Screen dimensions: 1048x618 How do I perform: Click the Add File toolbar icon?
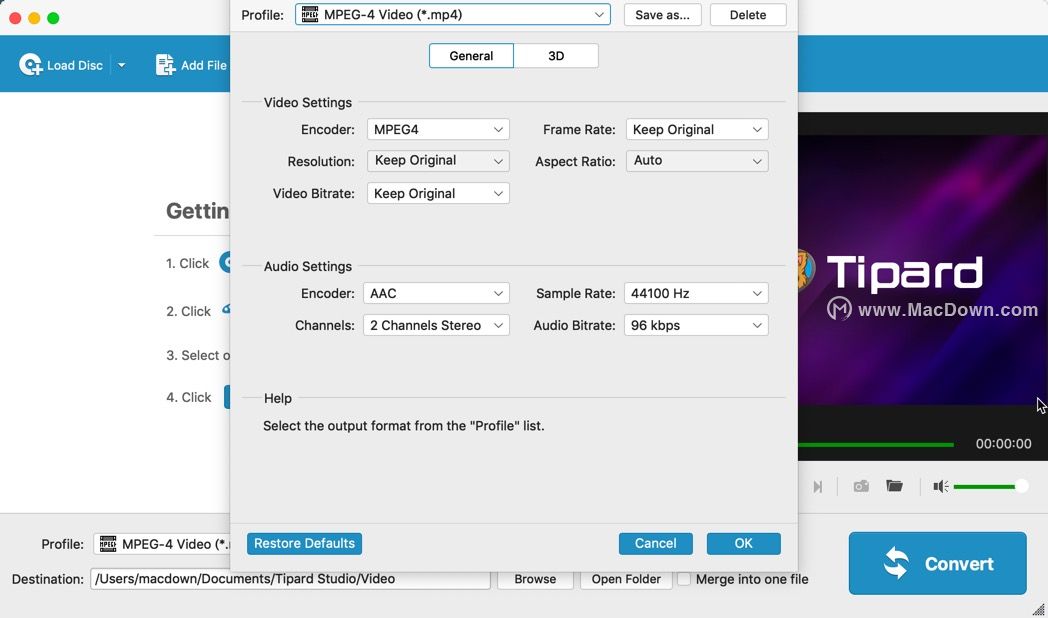[163, 64]
